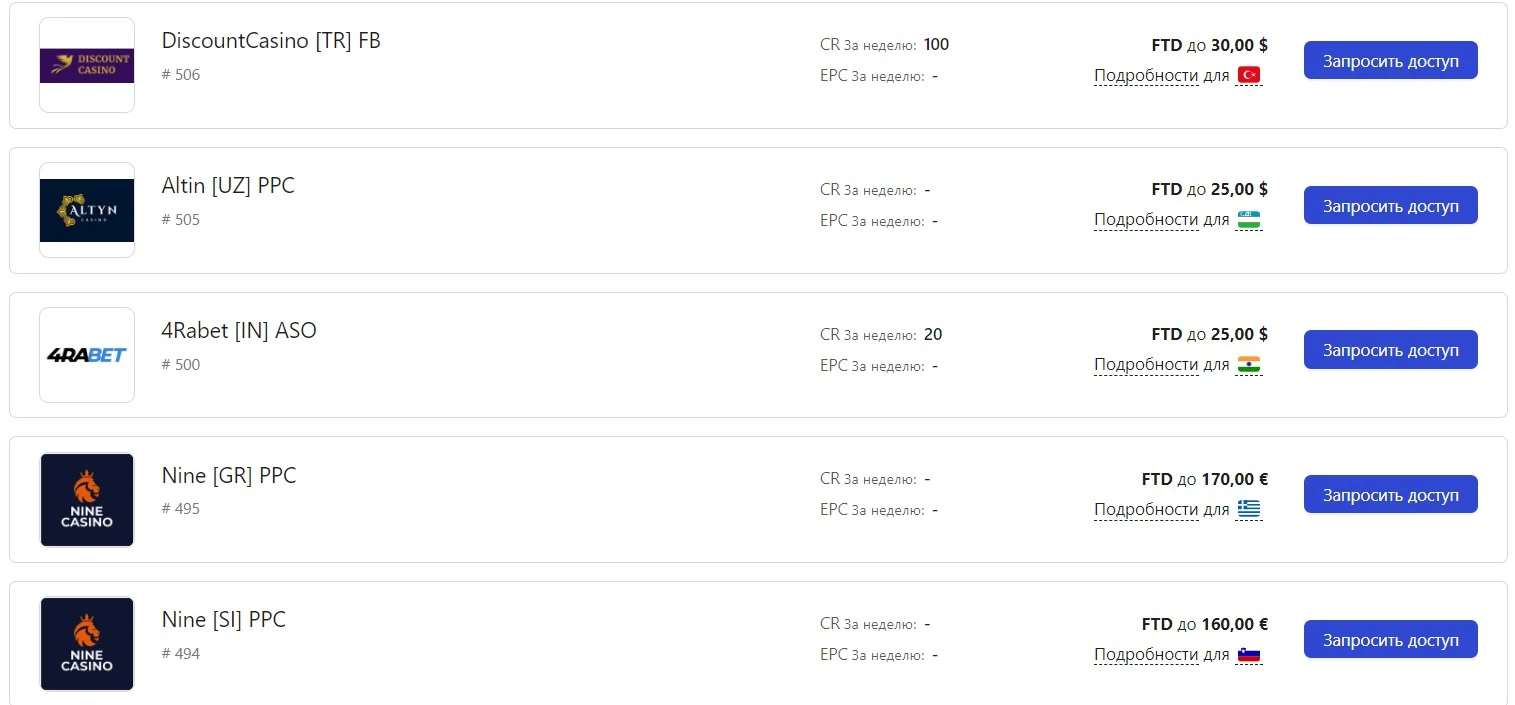1515x705 pixels.
Task: Click the India flag icon
Action: pyautogui.click(x=1249, y=365)
